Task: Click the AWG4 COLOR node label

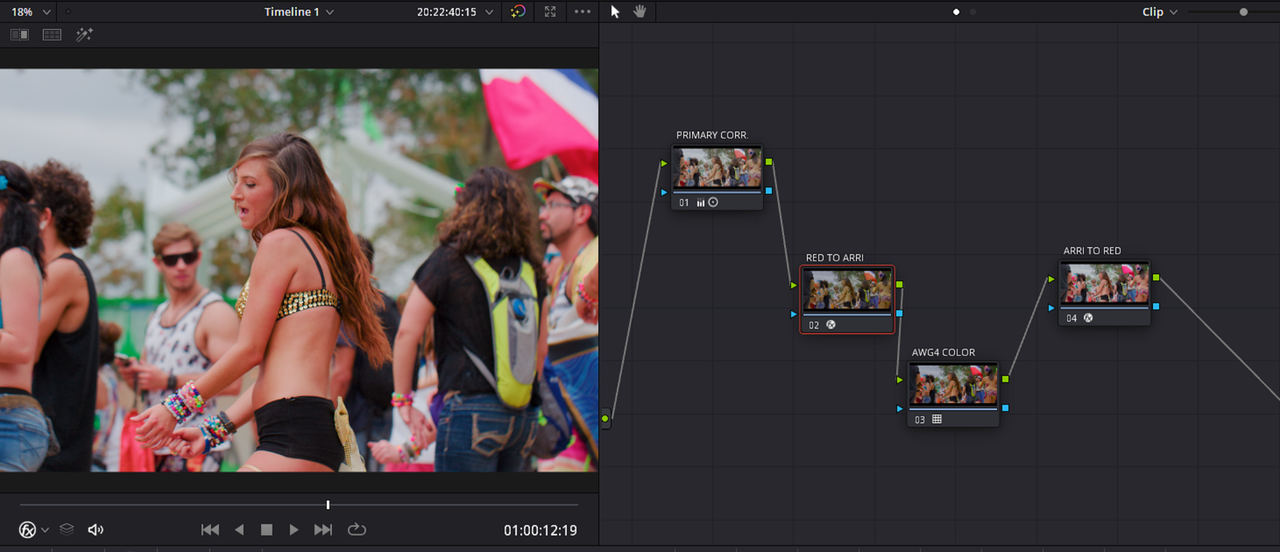Action: point(944,352)
